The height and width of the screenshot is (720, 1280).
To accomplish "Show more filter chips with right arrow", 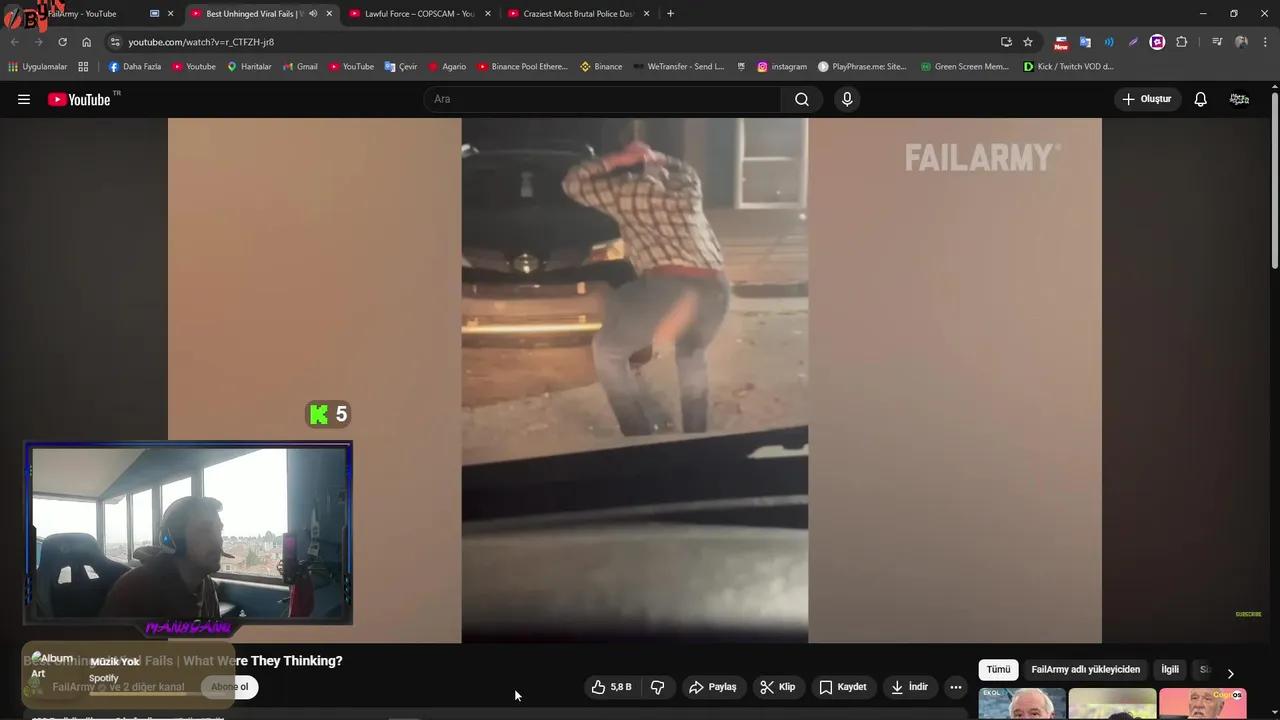I will click(x=1230, y=673).
